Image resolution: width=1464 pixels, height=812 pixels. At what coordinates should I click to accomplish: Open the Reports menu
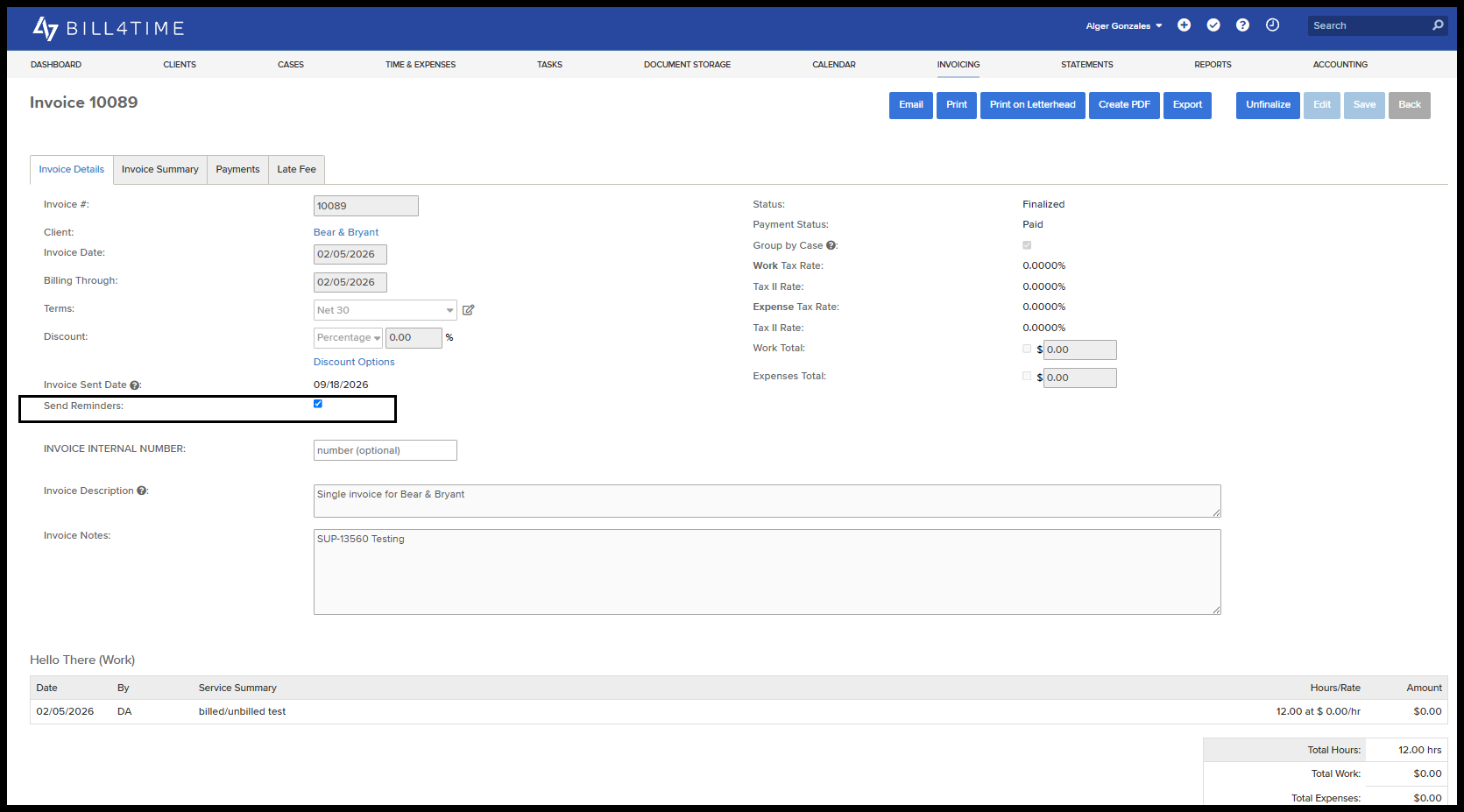[x=1213, y=65]
